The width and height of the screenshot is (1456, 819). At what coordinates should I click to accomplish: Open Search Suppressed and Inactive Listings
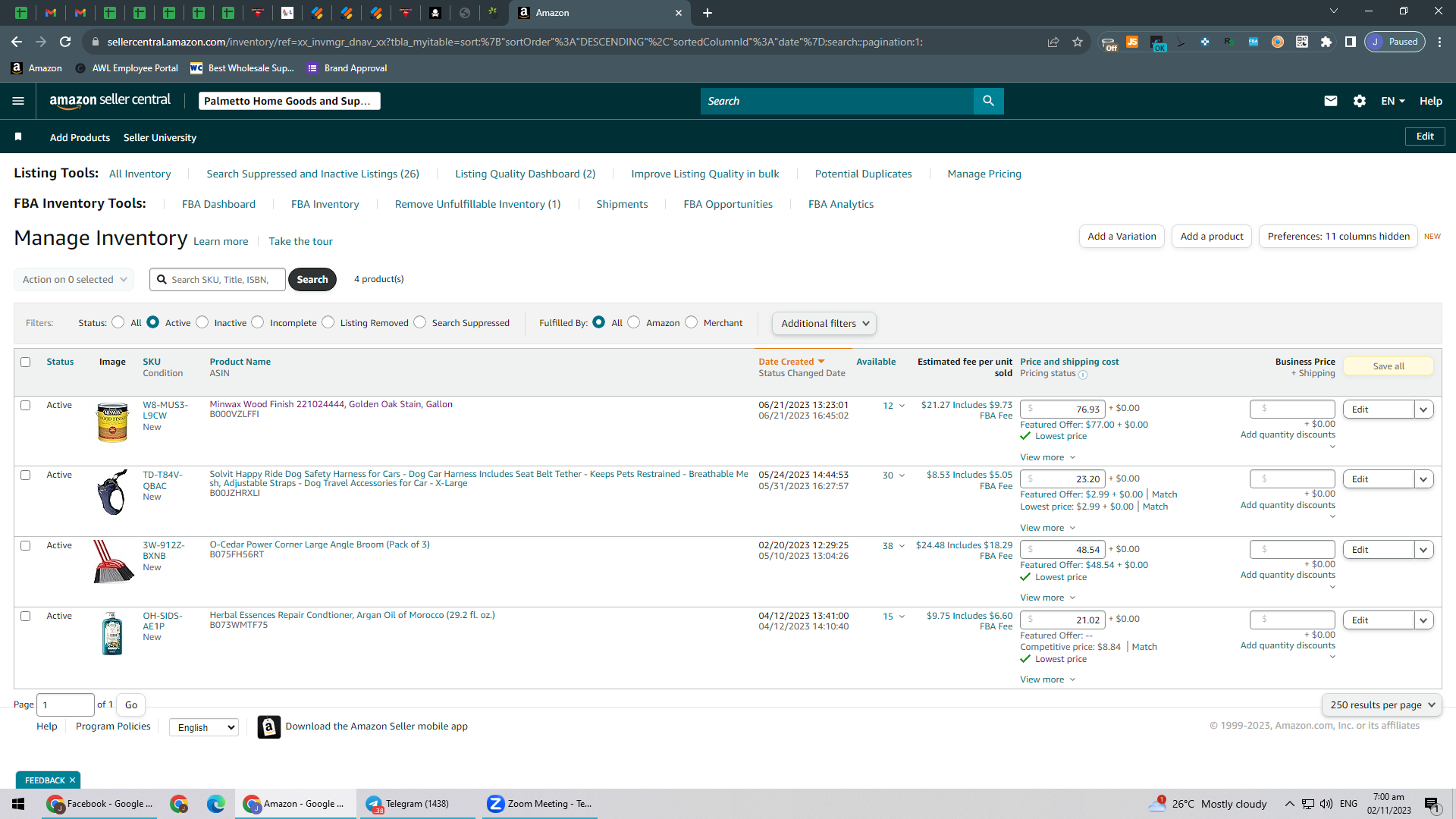click(x=312, y=174)
